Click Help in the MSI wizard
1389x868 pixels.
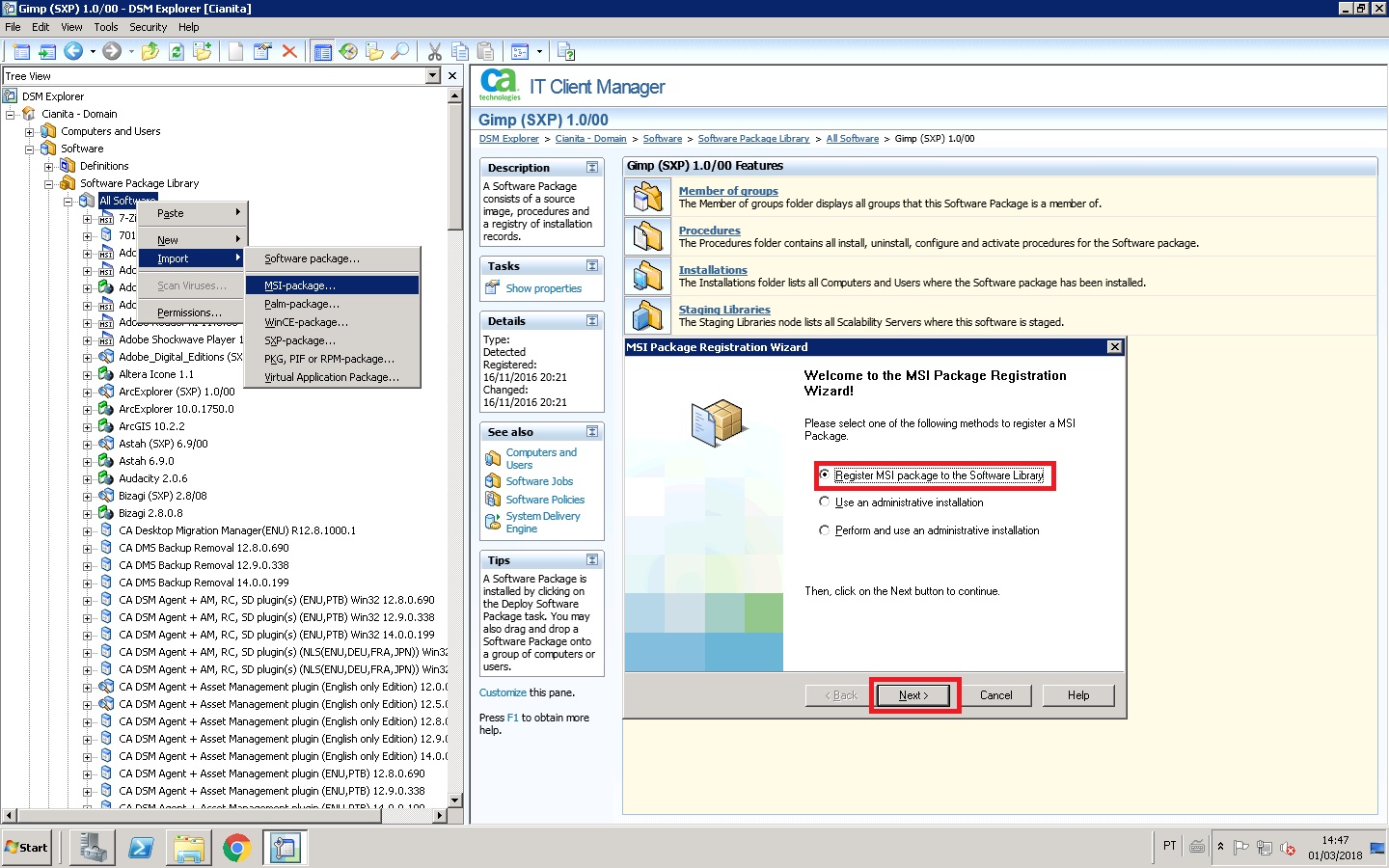point(1078,695)
